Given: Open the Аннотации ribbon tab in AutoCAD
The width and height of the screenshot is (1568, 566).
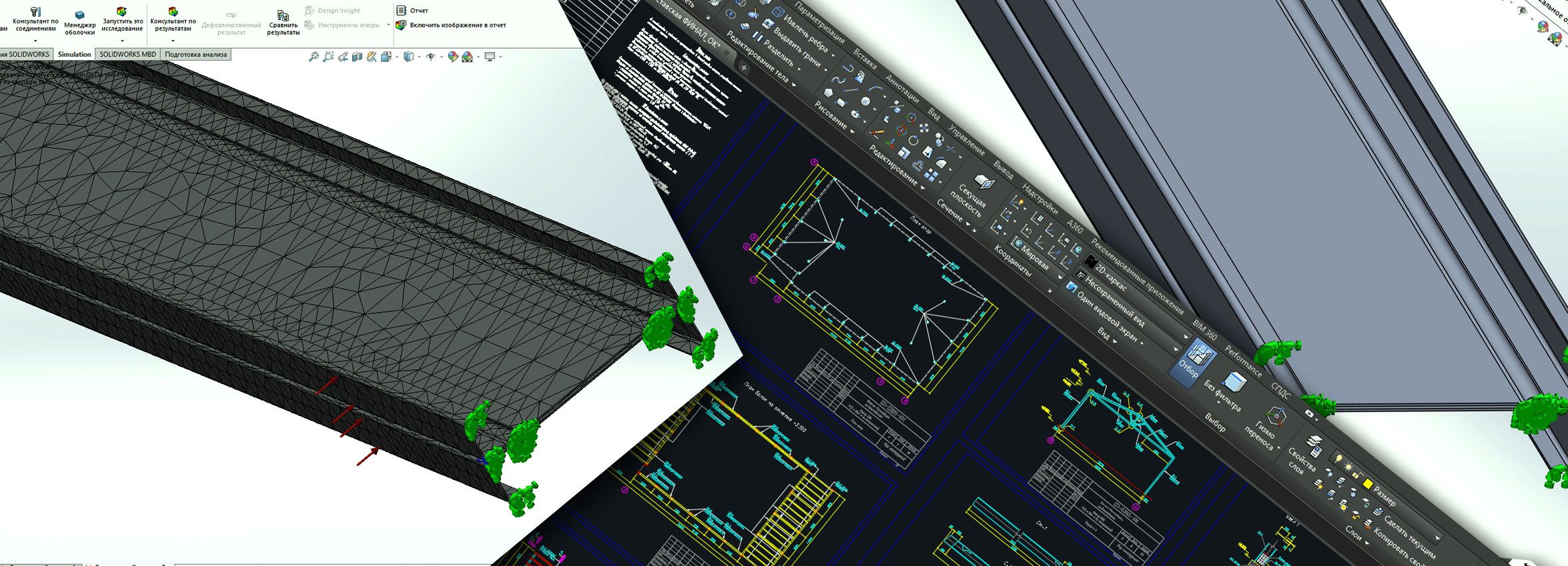Looking at the screenshot, I should click(x=902, y=88).
